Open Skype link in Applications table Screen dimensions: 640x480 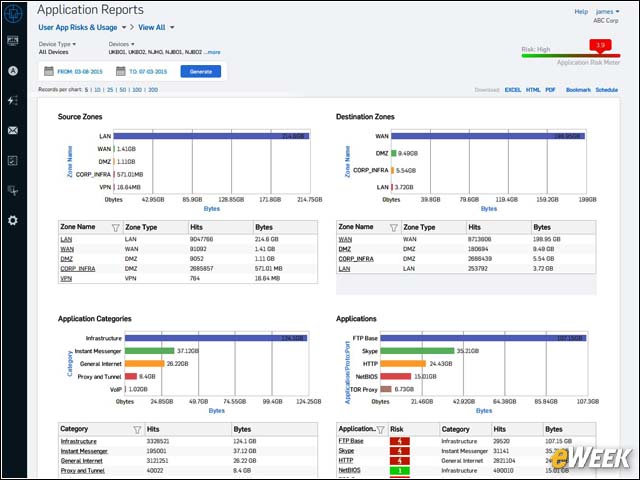click(x=346, y=451)
